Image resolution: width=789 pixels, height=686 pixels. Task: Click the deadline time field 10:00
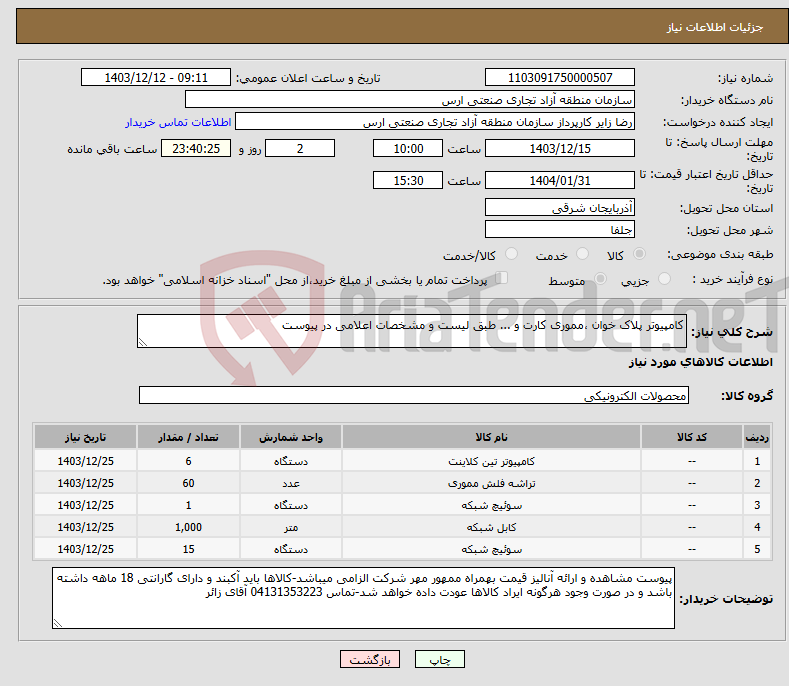click(408, 148)
